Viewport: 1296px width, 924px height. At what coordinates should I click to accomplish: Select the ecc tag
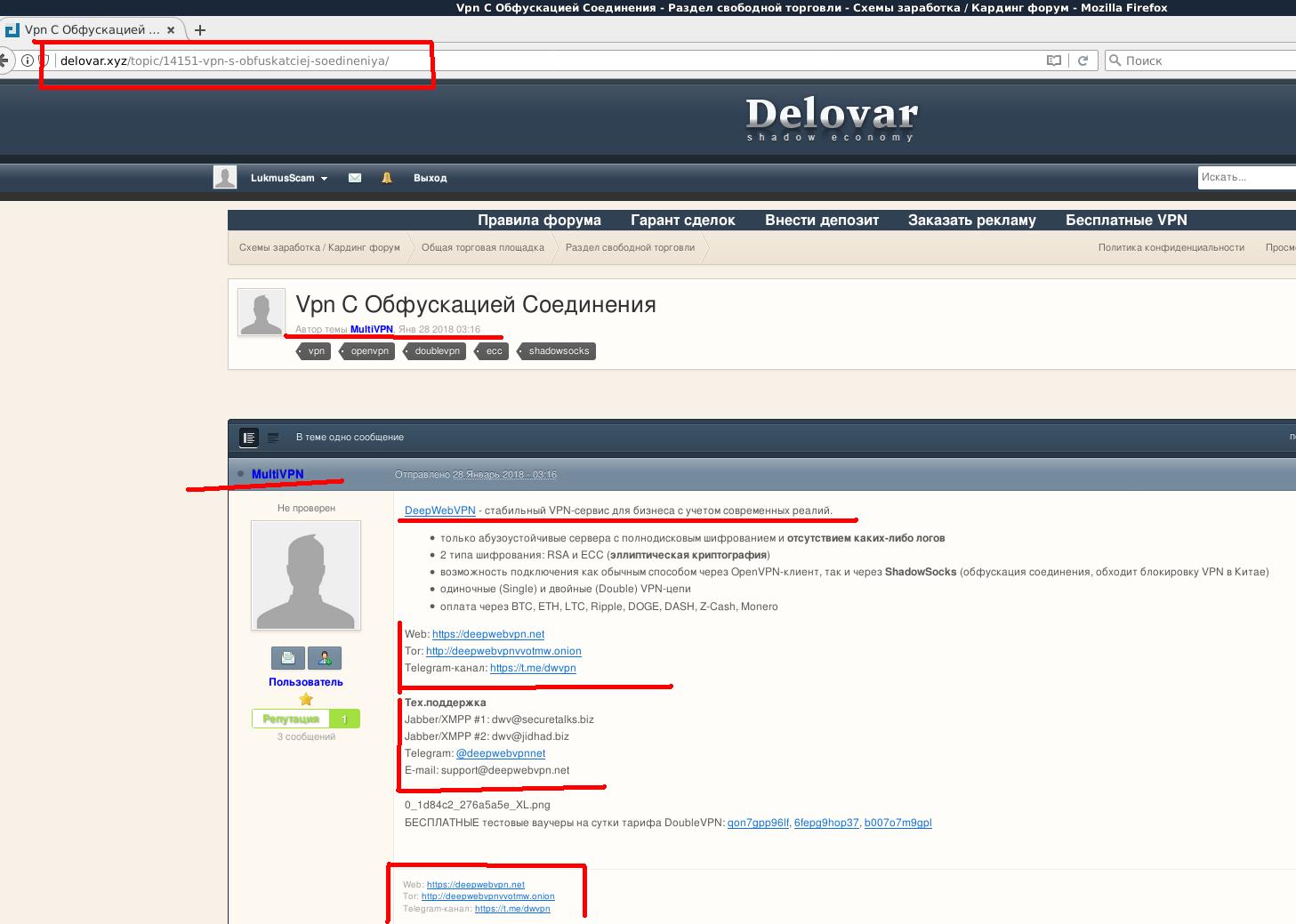[x=492, y=351]
